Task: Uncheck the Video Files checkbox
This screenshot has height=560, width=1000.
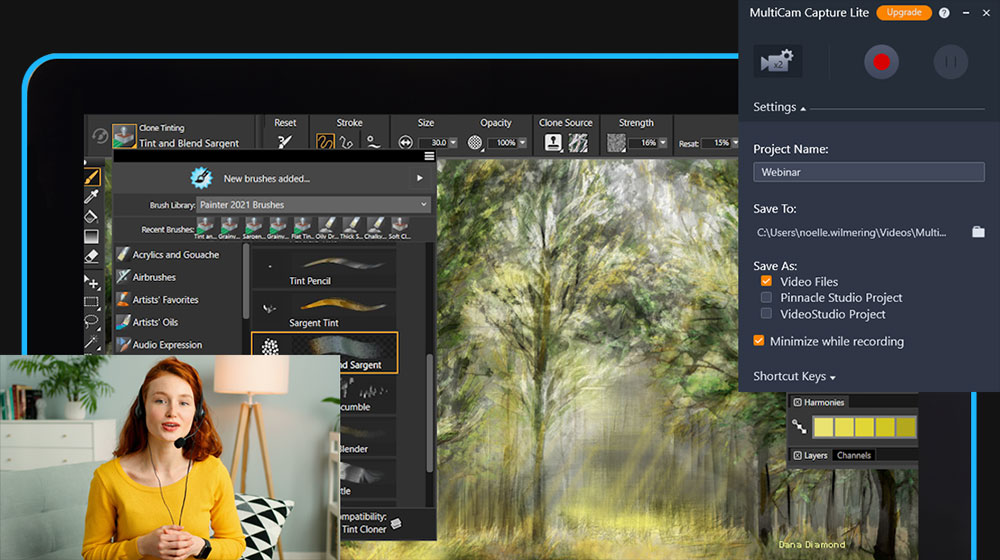Action: coord(766,282)
